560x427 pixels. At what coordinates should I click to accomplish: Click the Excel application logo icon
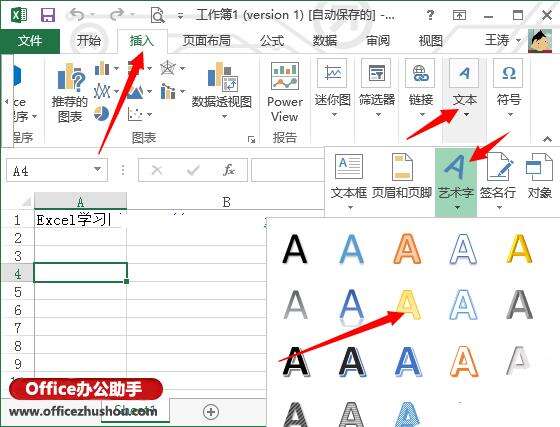(19, 15)
